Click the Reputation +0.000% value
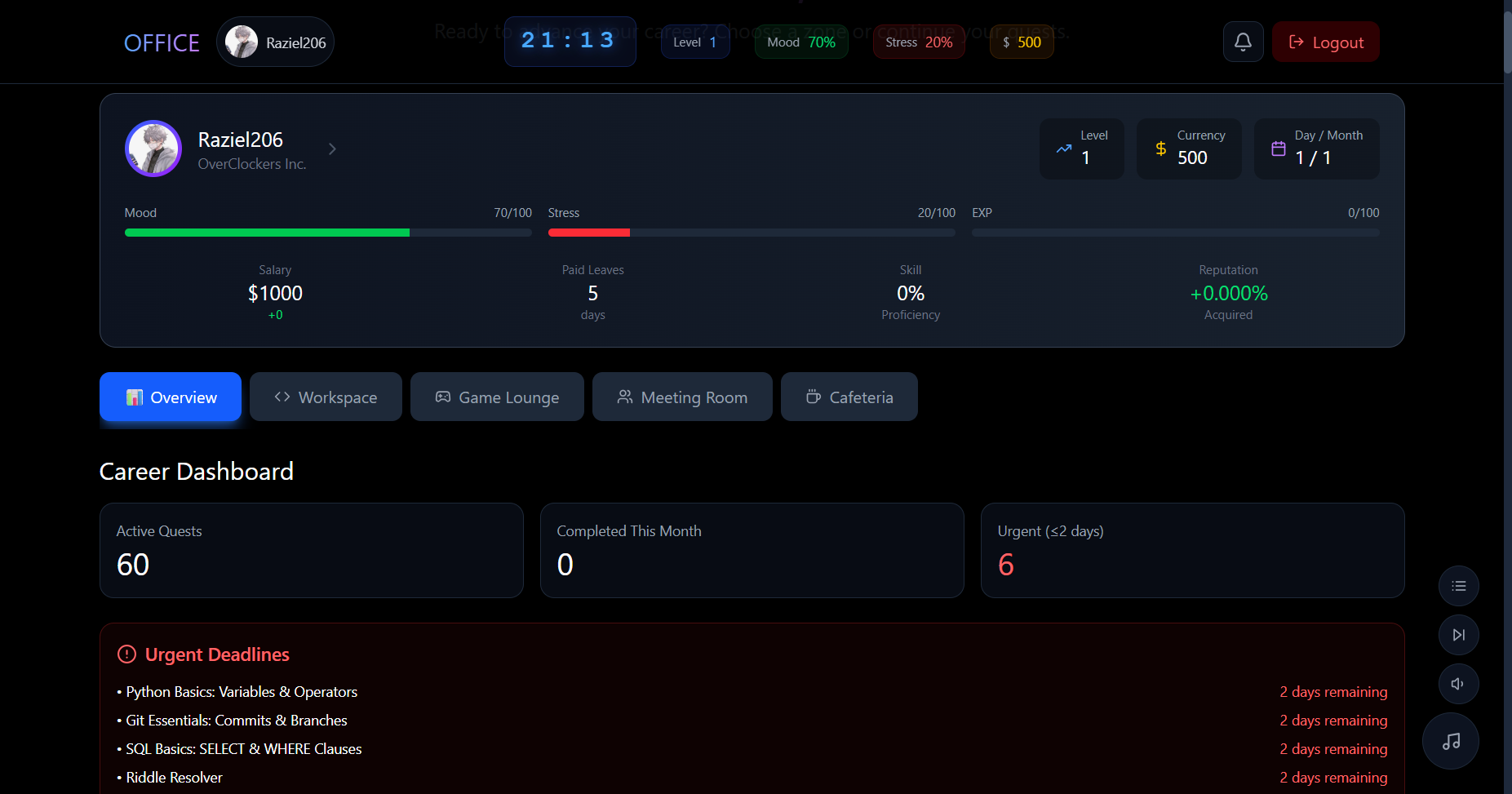1512x794 pixels. tap(1229, 293)
